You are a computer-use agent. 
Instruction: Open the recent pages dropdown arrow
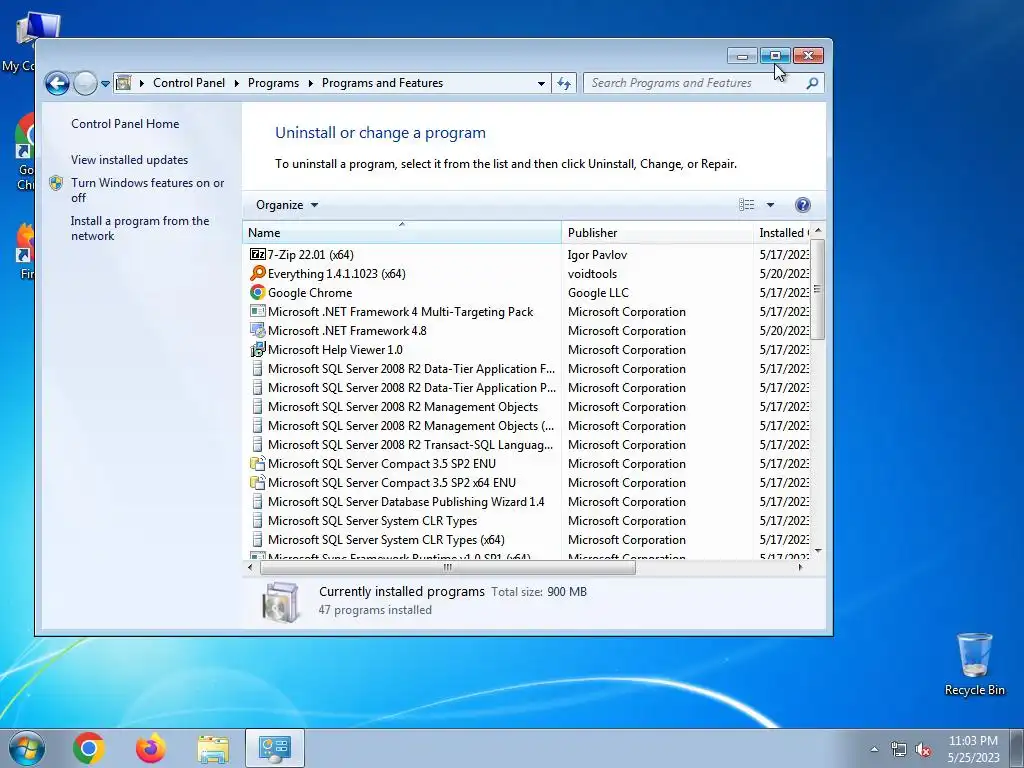click(105, 84)
